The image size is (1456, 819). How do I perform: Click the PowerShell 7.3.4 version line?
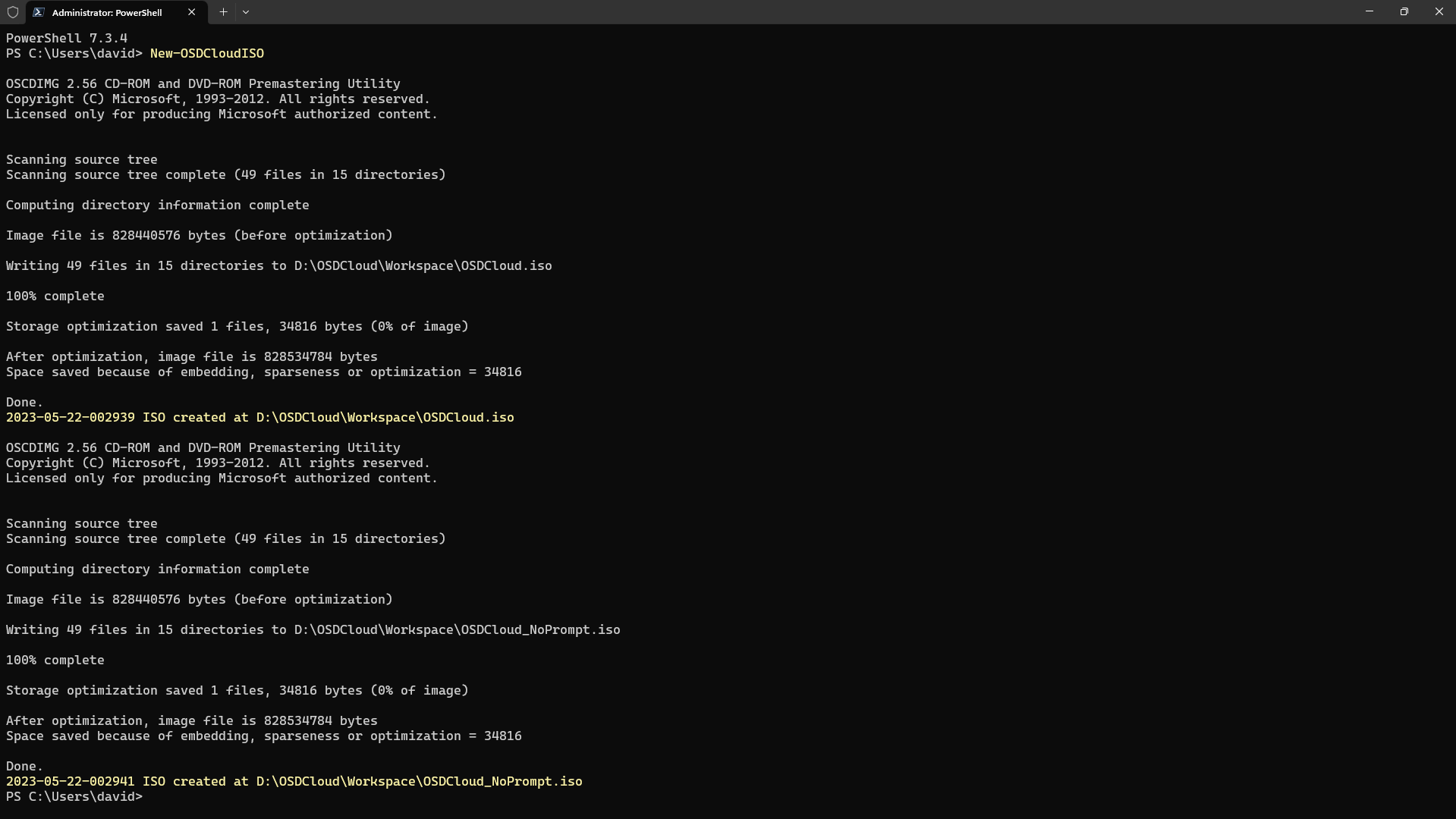point(67,39)
